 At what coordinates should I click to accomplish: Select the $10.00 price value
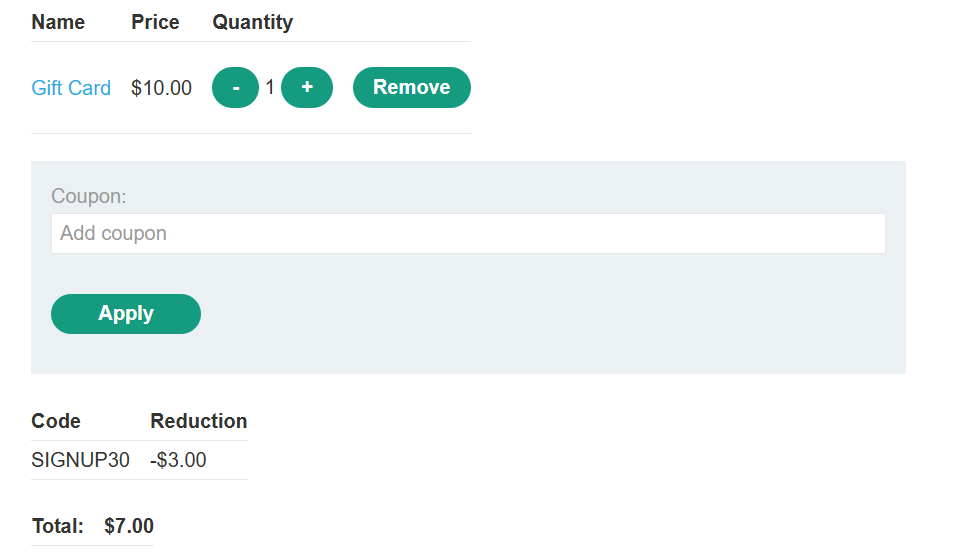pyautogui.click(x=161, y=88)
